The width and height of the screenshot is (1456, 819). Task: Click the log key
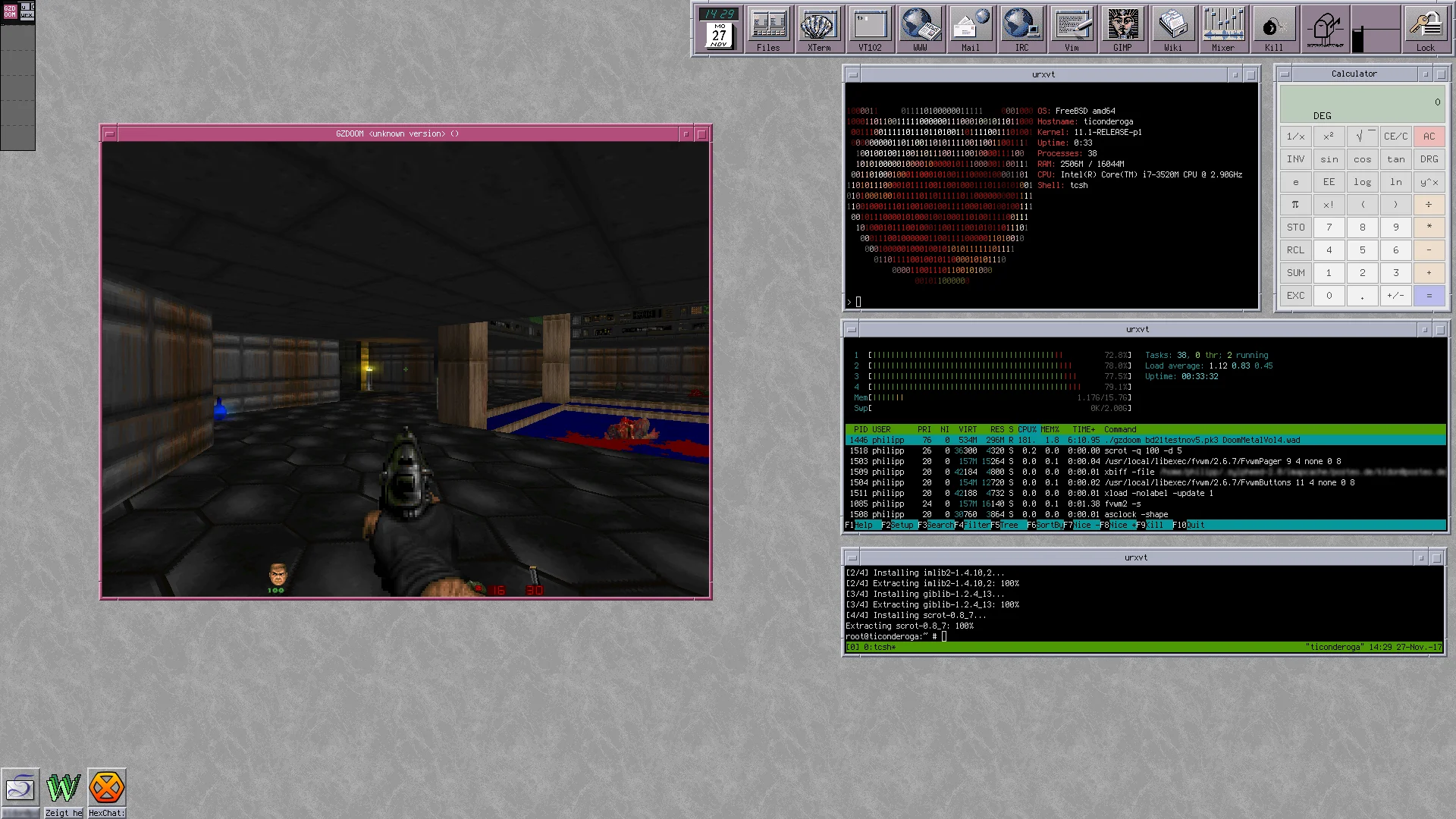click(1362, 182)
